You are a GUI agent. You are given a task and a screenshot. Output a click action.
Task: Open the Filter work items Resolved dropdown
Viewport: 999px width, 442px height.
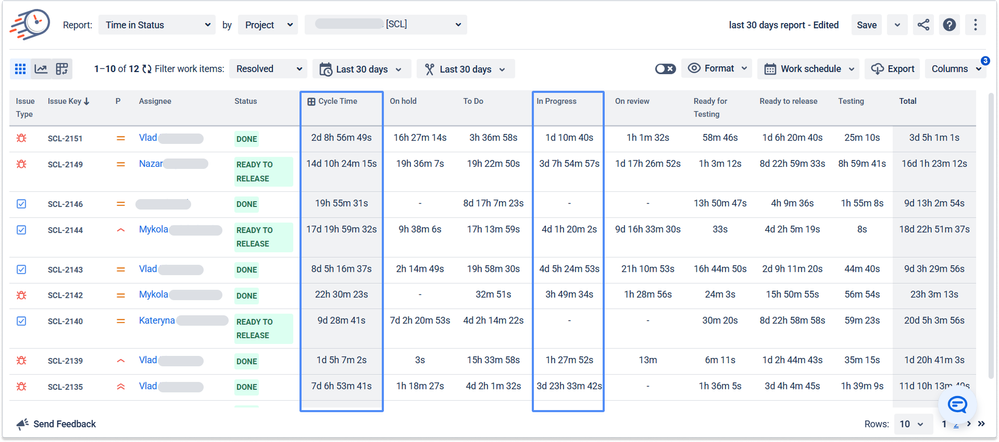click(268, 69)
